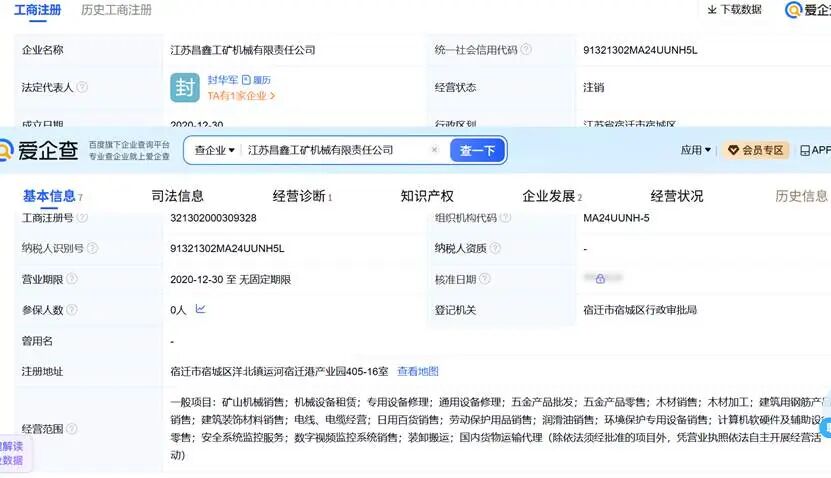Click help icon next to 纳税人识别号
Screen dimensions: 831x478
[x=92, y=248]
